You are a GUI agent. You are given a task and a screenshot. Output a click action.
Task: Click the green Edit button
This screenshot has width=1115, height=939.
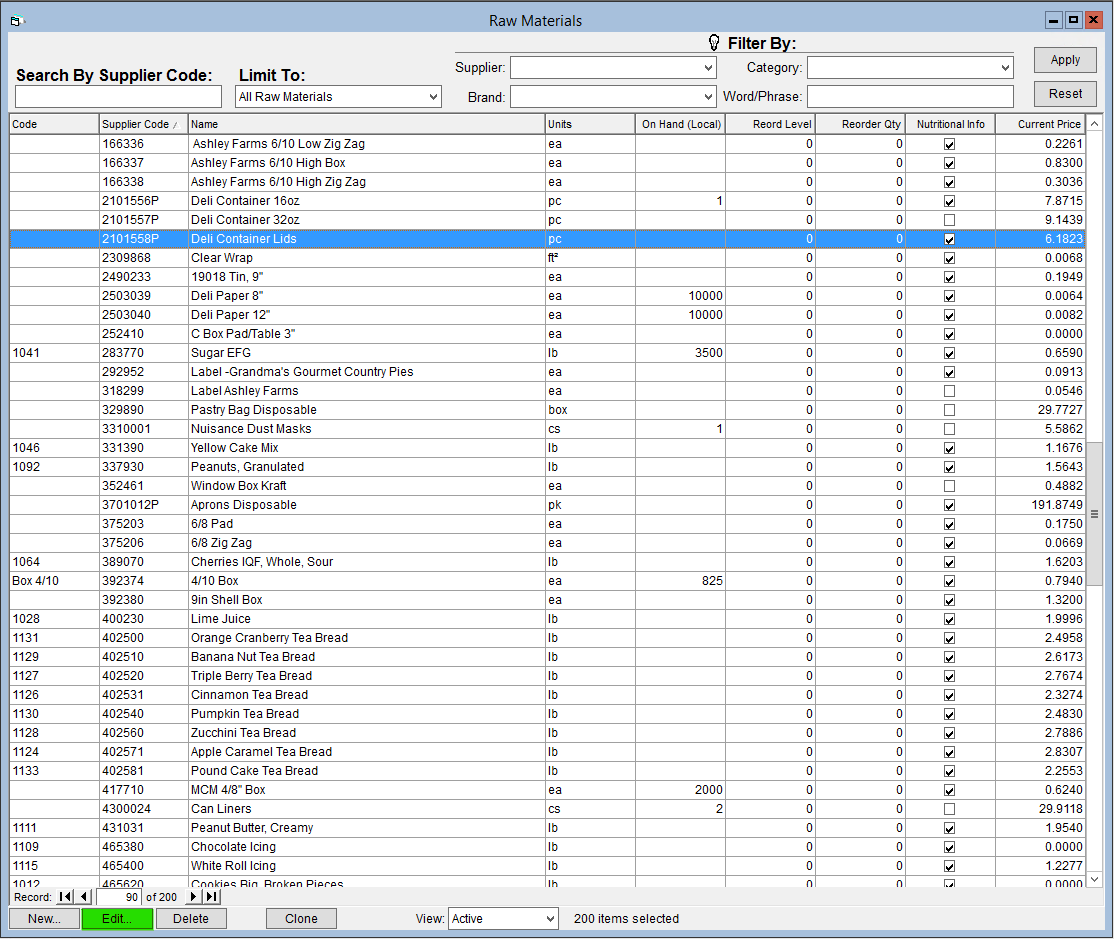117,919
